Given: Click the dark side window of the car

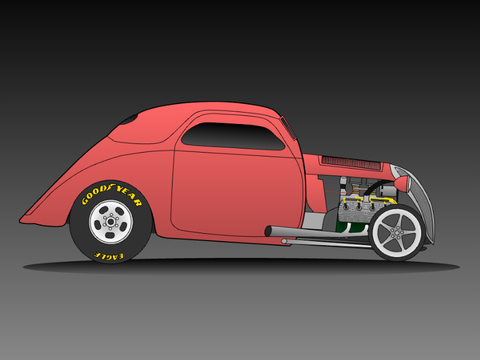Looking at the screenshot, I should [233, 136].
